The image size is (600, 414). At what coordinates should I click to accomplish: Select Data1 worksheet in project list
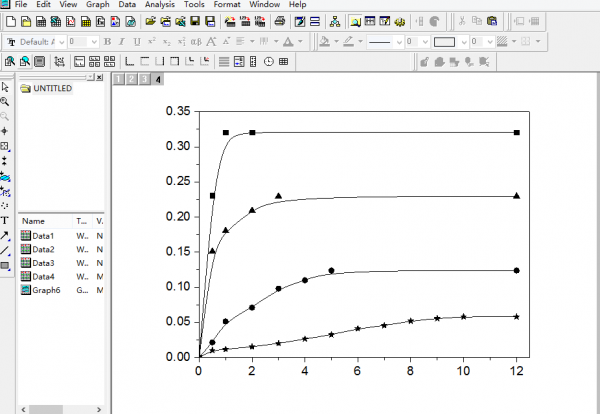[38, 236]
